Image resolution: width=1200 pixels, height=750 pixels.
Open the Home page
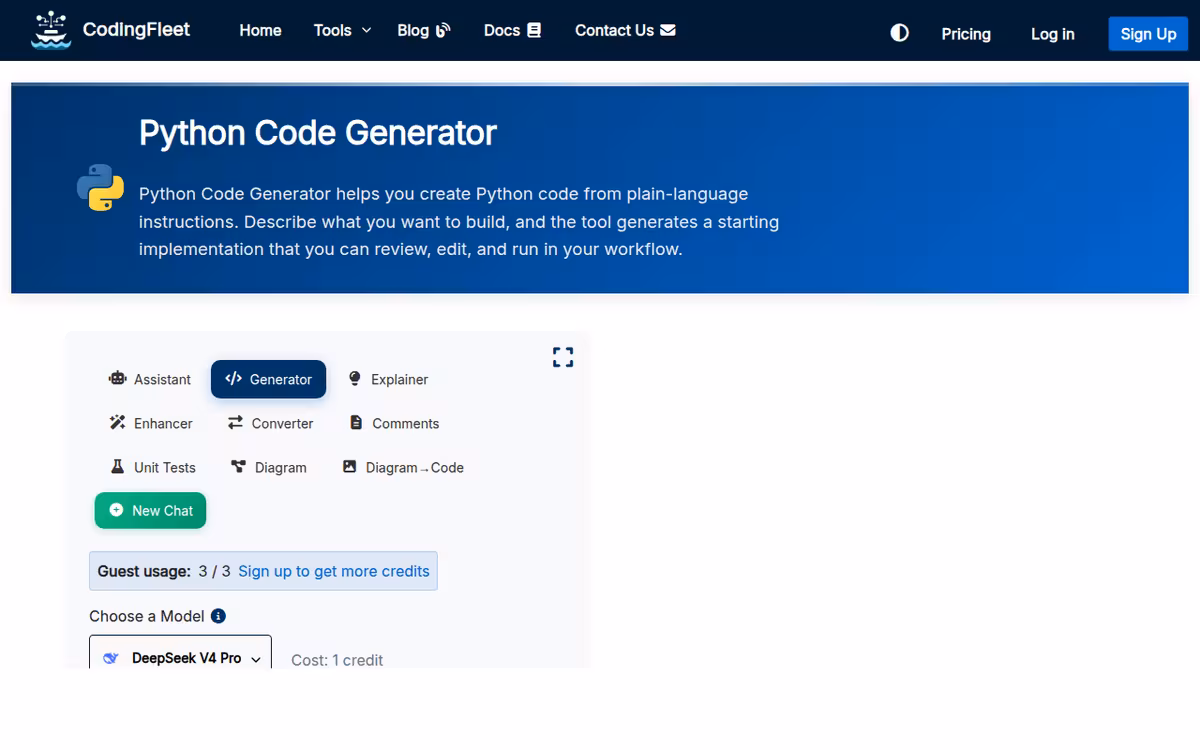(x=260, y=30)
